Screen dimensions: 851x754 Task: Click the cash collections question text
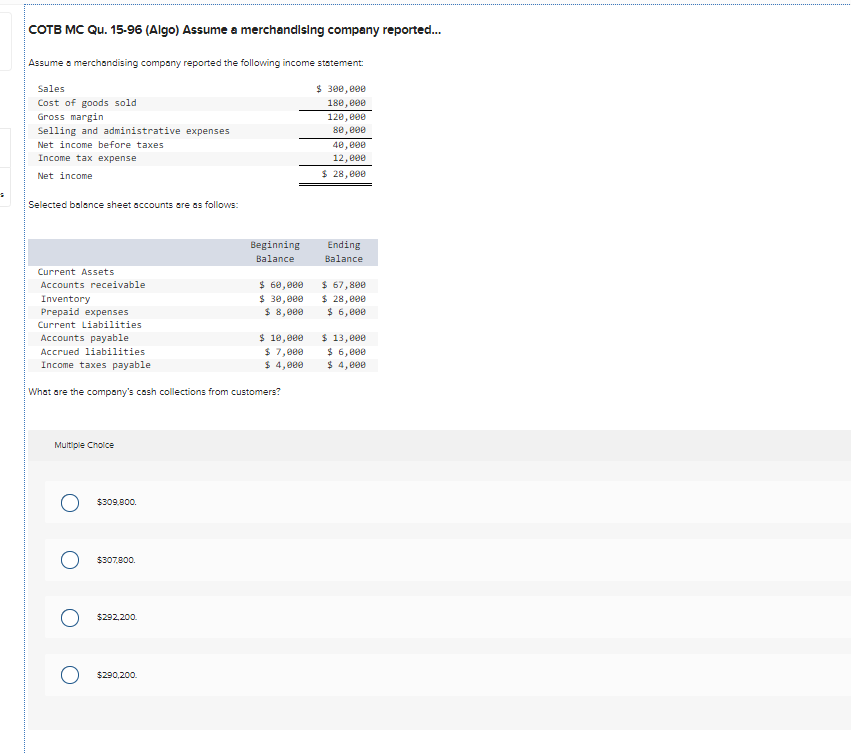pos(155,391)
